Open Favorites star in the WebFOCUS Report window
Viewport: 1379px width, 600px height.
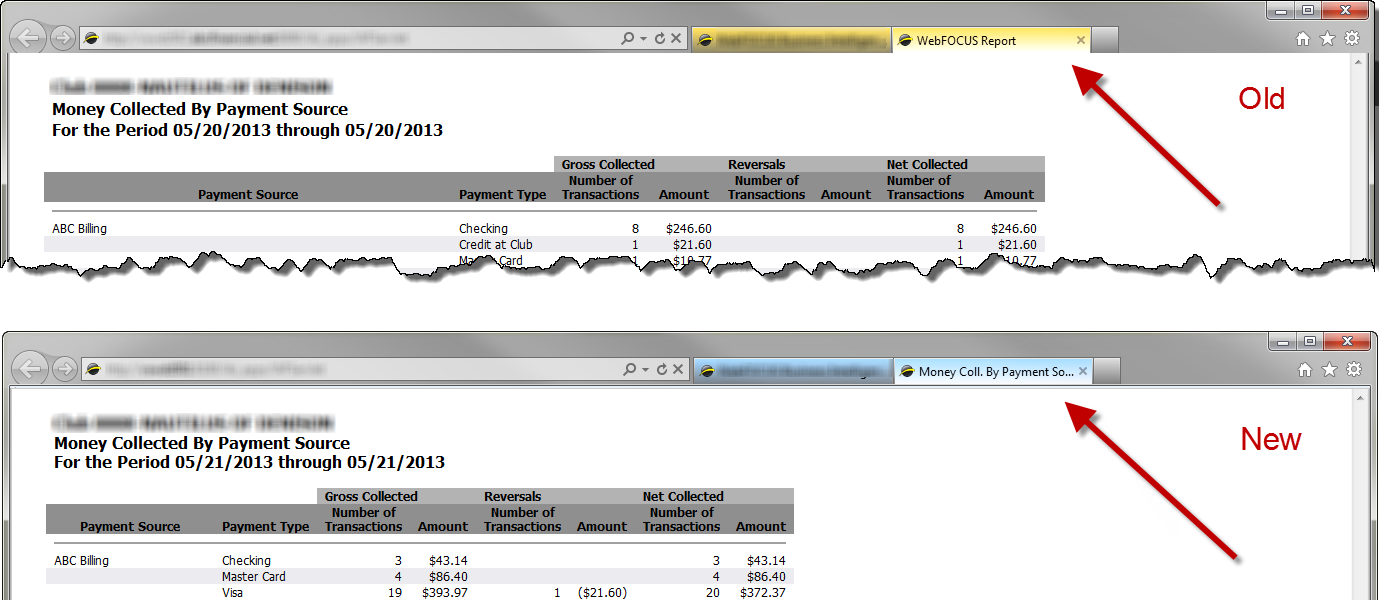[1327, 39]
